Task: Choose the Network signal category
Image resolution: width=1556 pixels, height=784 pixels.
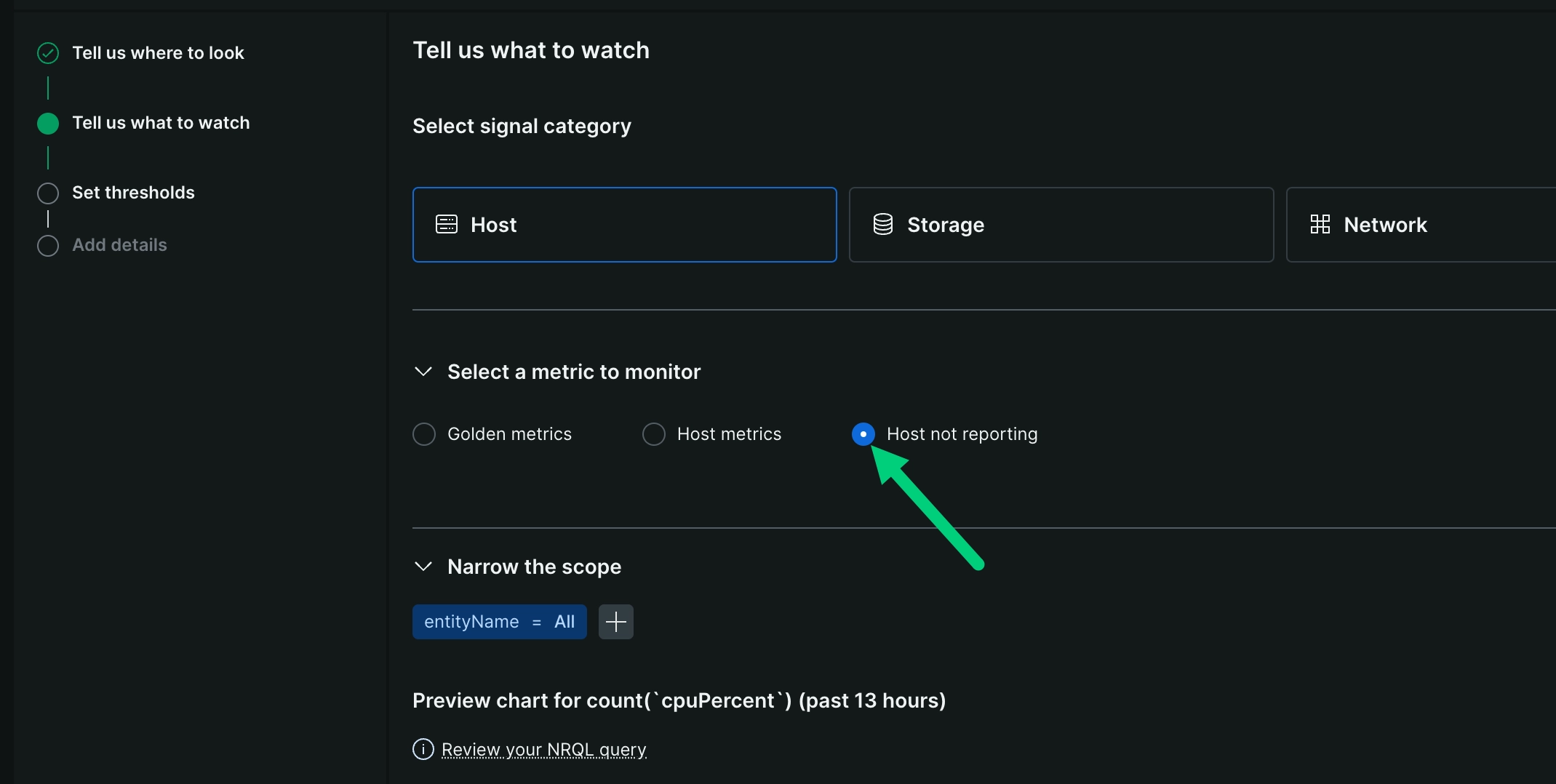Action: [x=1419, y=225]
